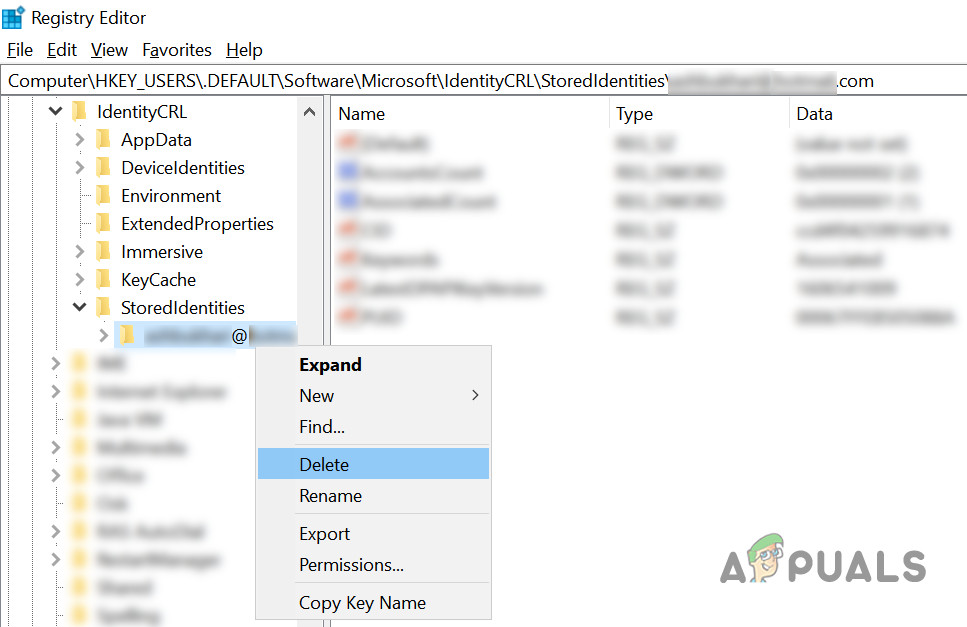Open the View menu
This screenshot has width=967, height=627.
click(109, 50)
